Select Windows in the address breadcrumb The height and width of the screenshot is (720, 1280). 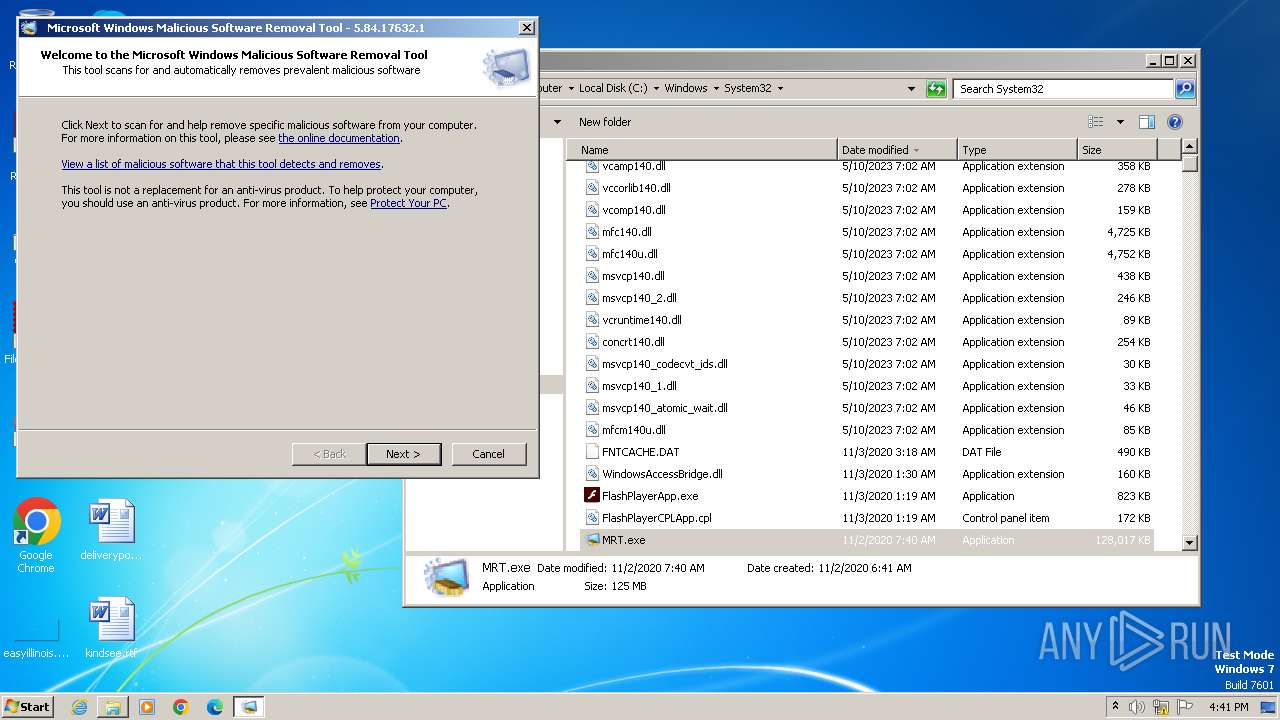(686, 88)
